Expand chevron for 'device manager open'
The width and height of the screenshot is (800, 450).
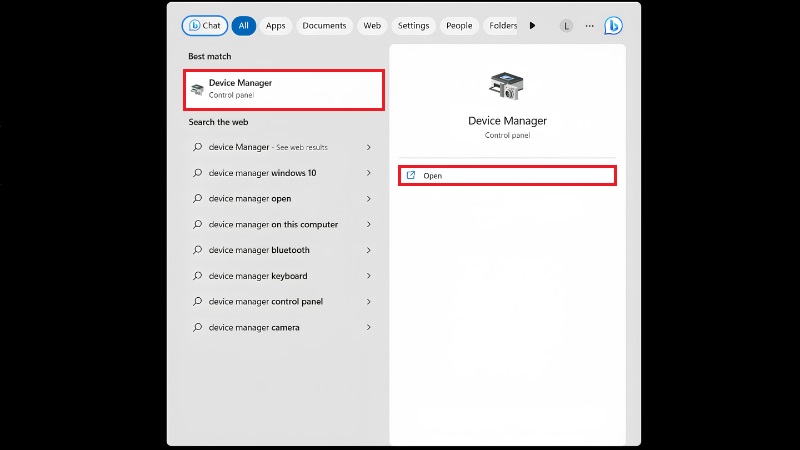[x=368, y=198]
